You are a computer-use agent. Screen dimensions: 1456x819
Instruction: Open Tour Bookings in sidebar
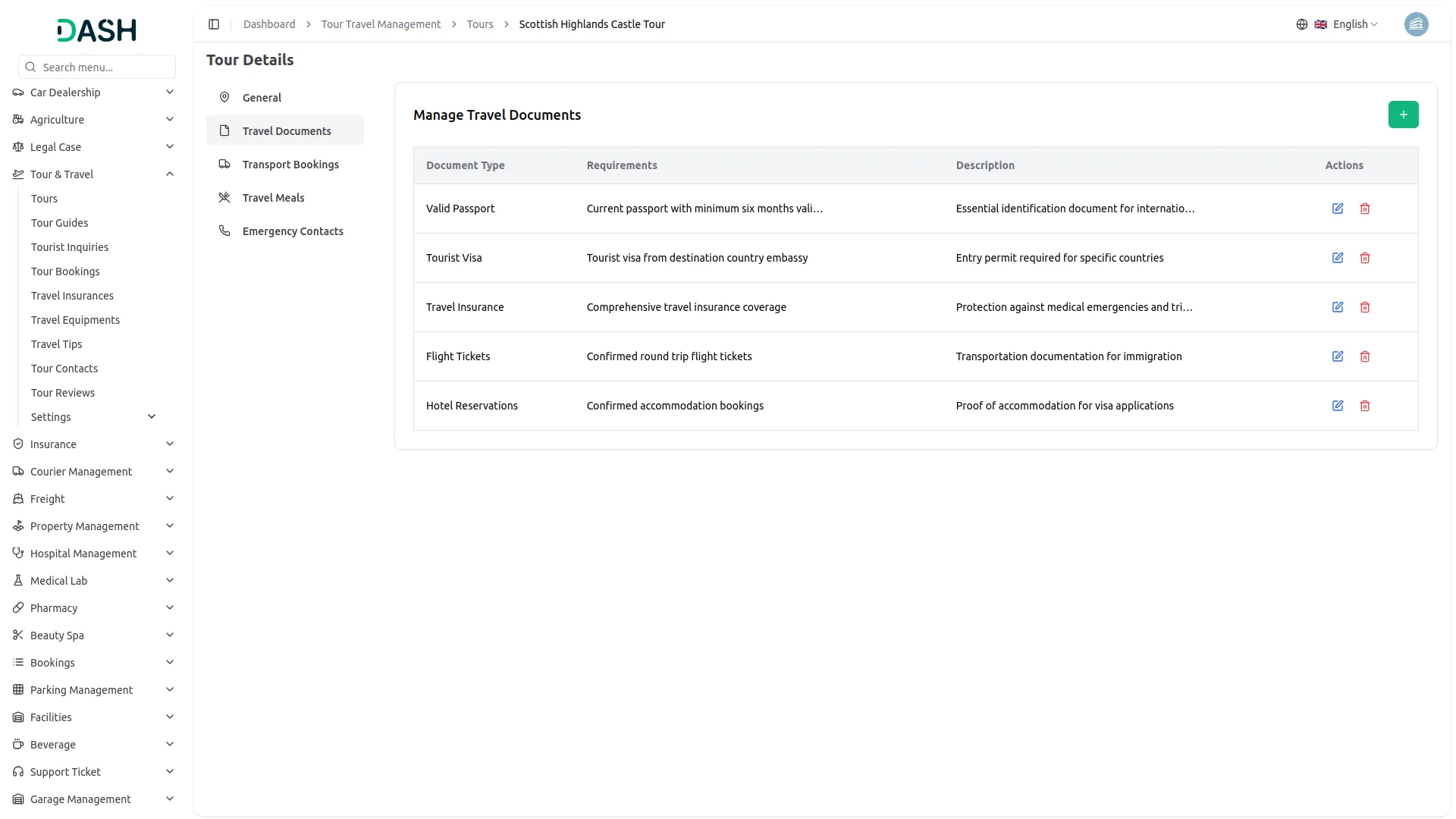[x=65, y=271]
